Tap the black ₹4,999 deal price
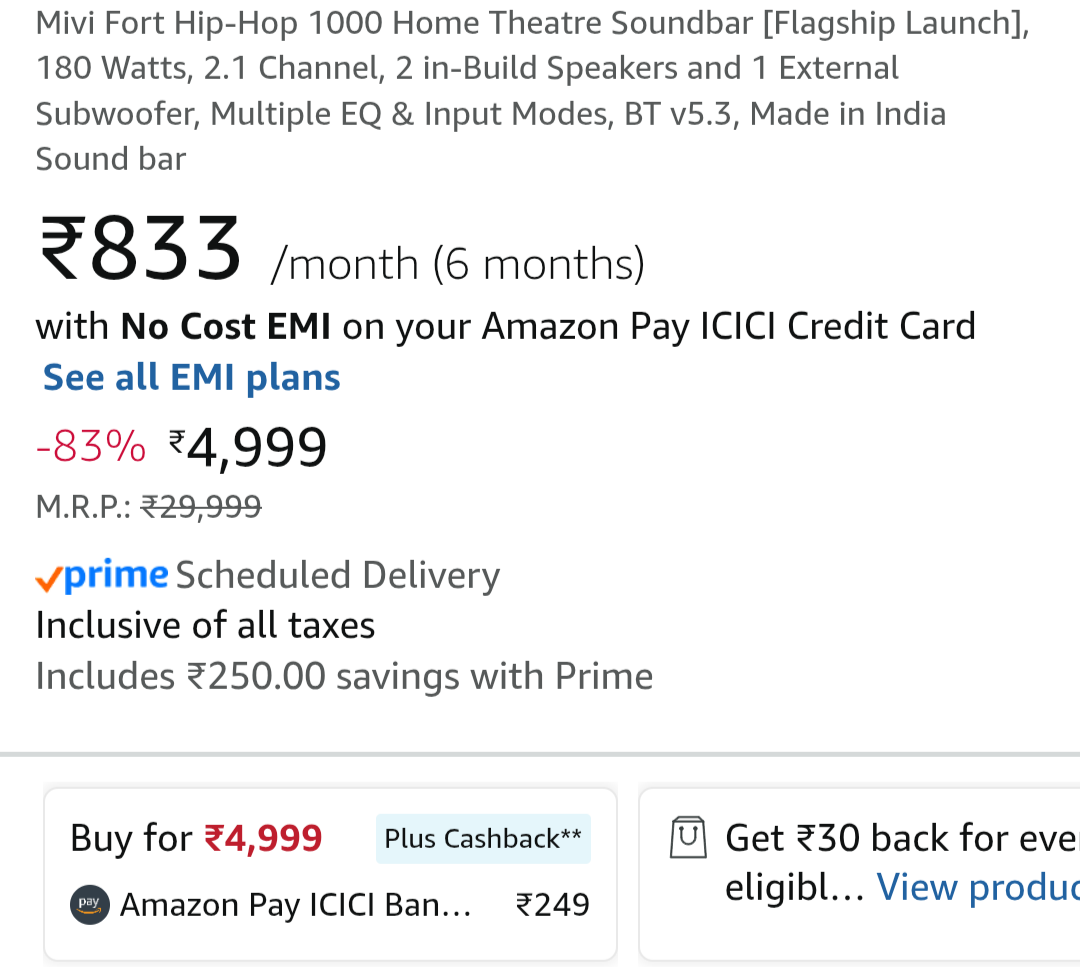 (x=248, y=446)
